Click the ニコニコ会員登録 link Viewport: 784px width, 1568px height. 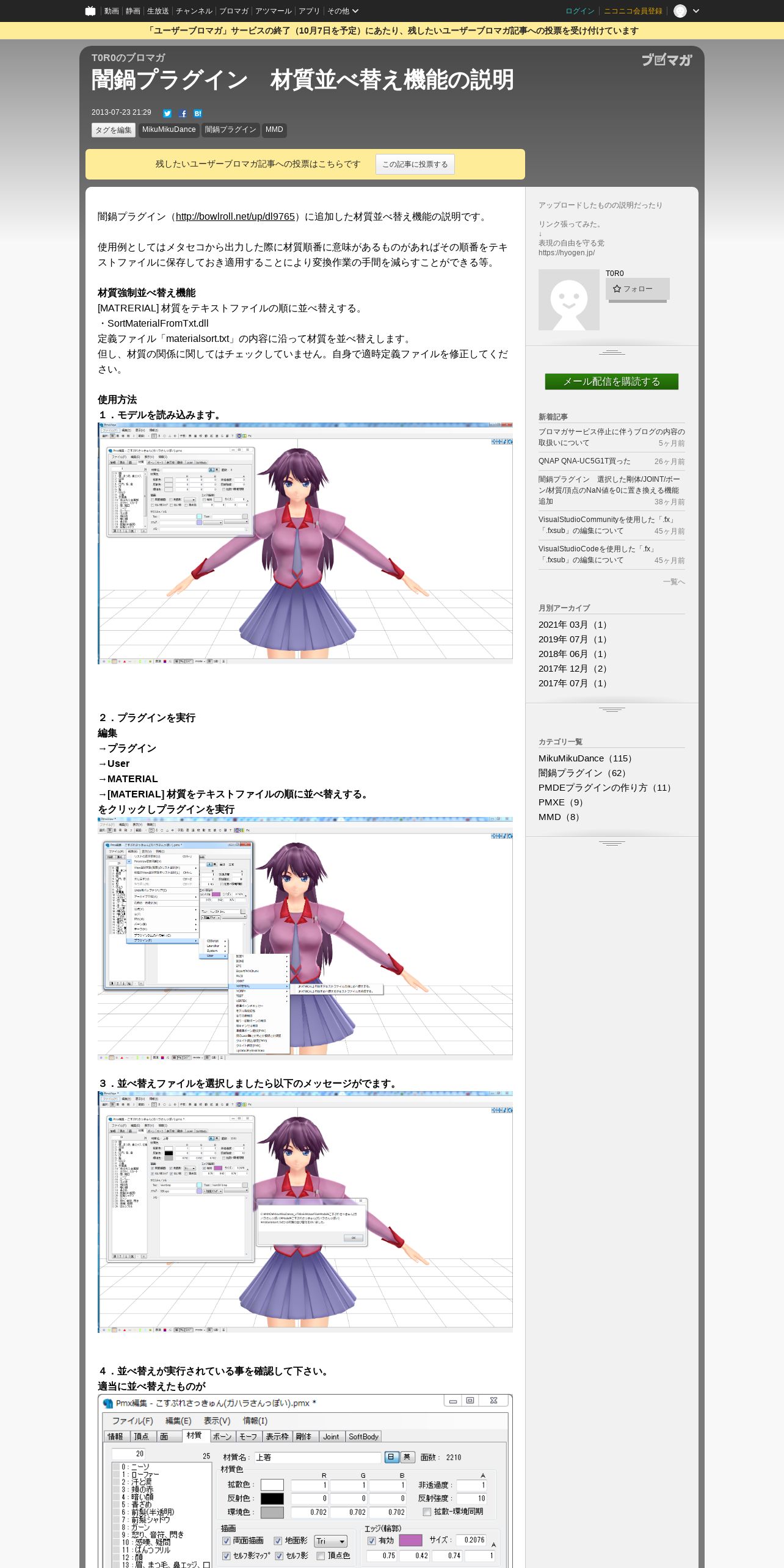click(x=633, y=11)
